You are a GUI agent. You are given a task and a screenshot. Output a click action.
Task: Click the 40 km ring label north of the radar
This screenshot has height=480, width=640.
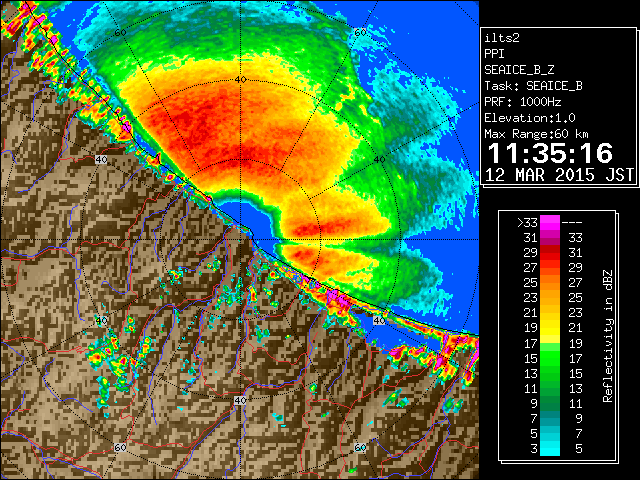[240, 80]
